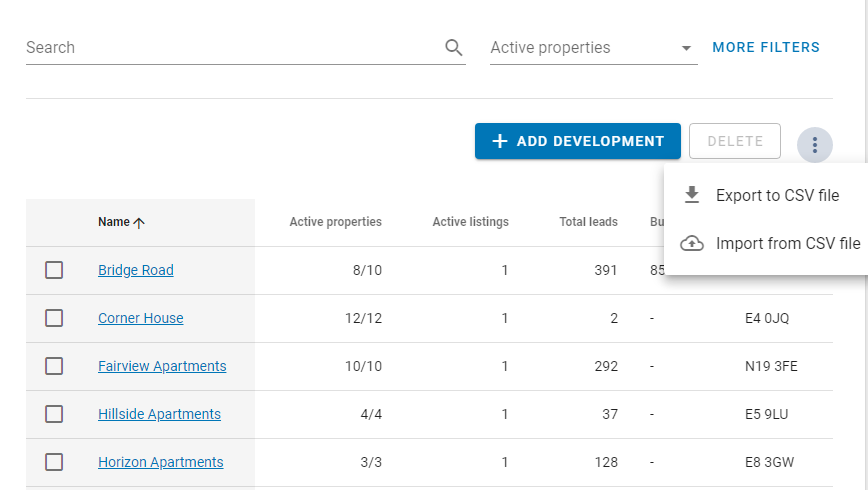Click the plus icon on Add Development
Viewport: 868px width, 492px height.
[x=499, y=141]
